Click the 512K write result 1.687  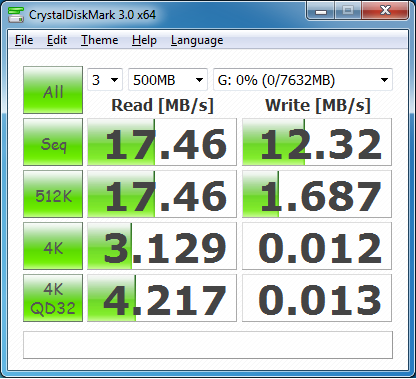[x=317, y=194]
